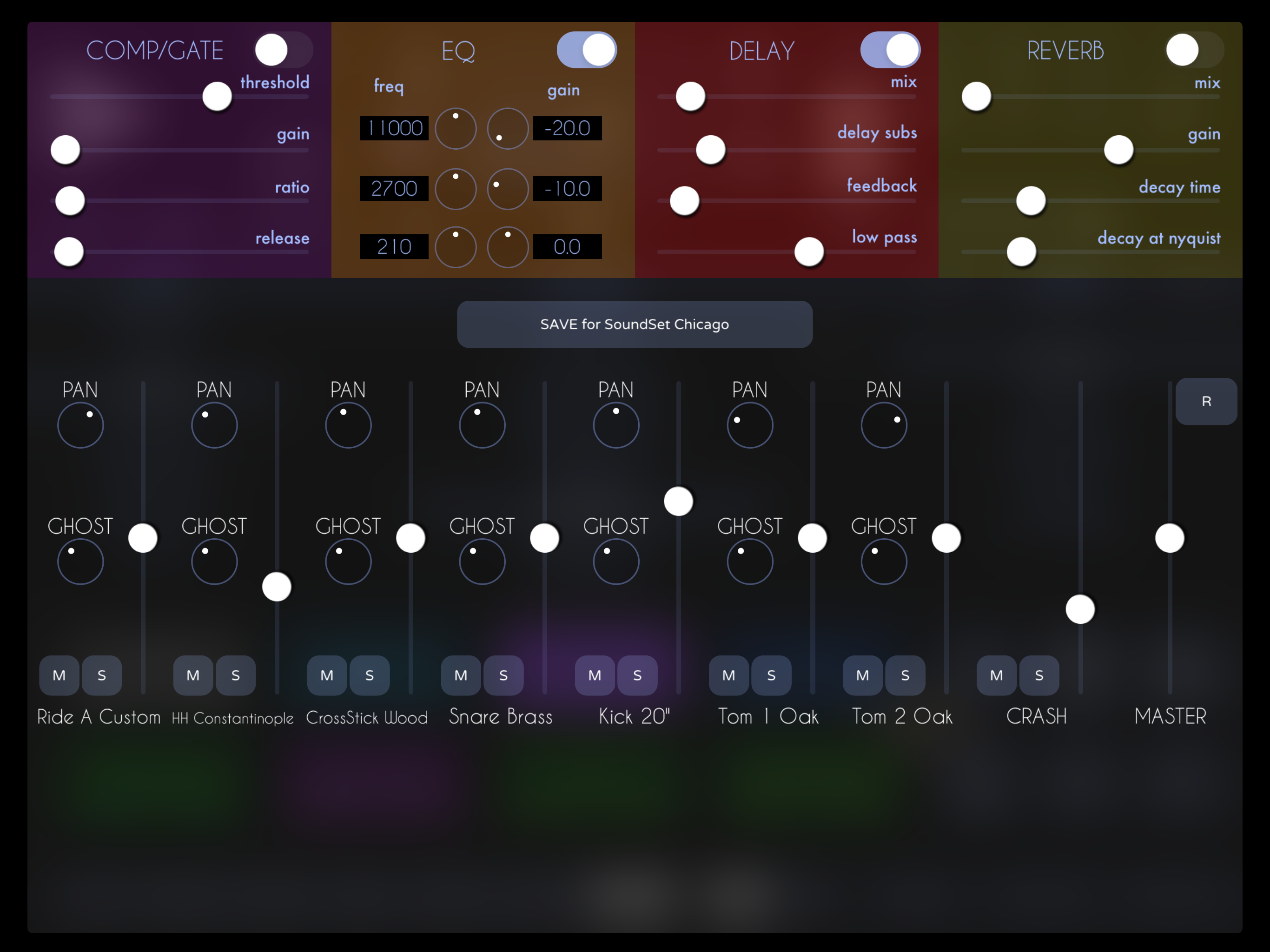
Task: Click the Kick 20" PAN knob
Action: (615, 425)
